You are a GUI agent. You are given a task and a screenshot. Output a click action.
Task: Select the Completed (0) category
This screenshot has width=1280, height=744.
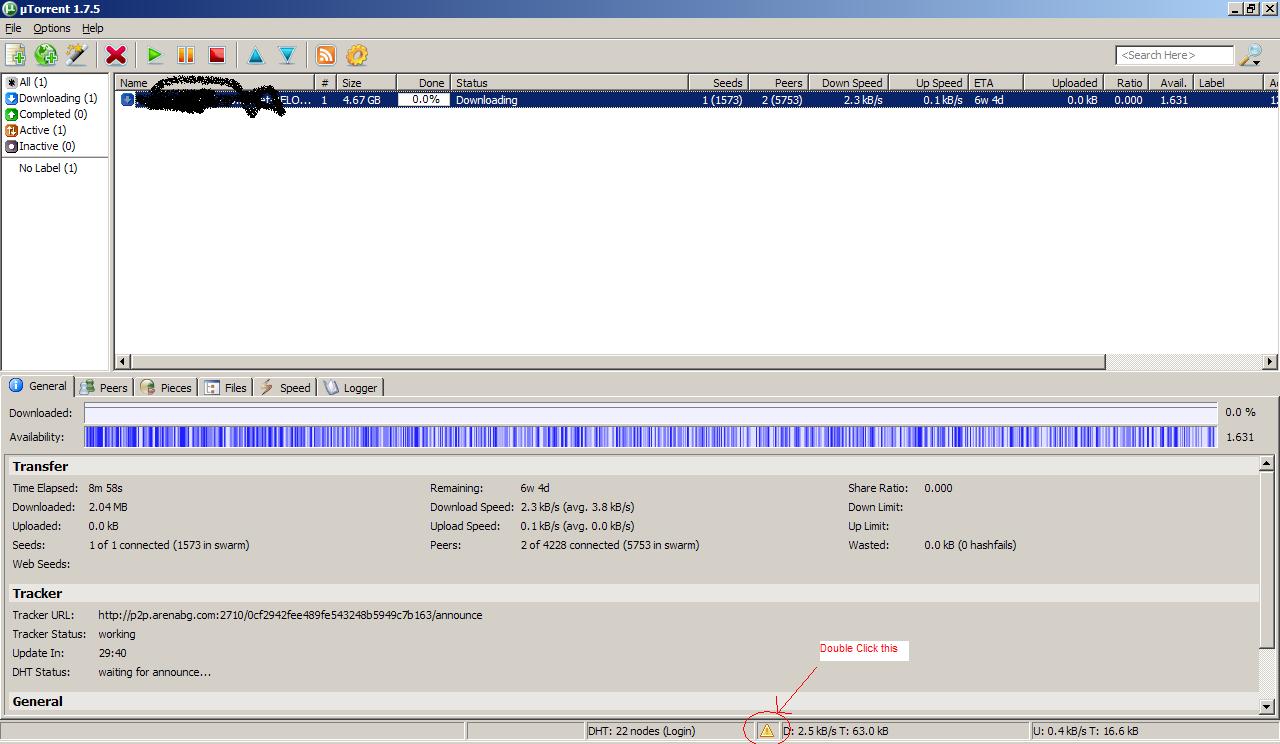pyautogui.click(x=52, y=114)
